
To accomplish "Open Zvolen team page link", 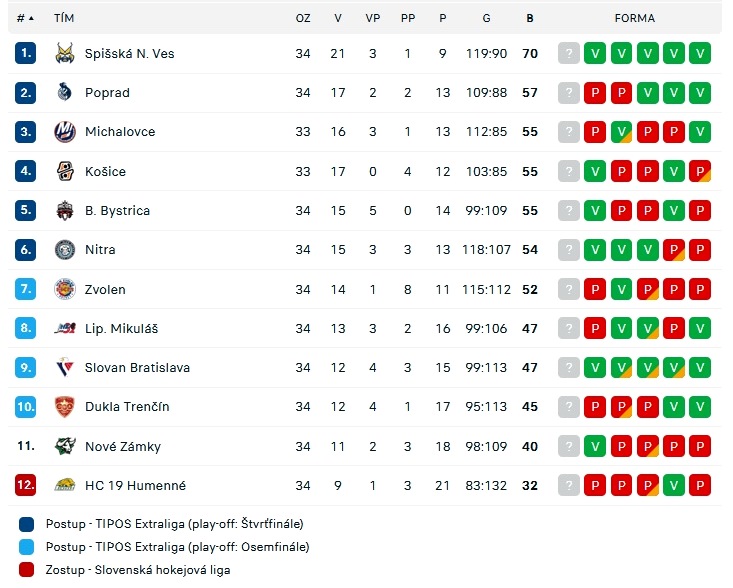I will point(105,289).
